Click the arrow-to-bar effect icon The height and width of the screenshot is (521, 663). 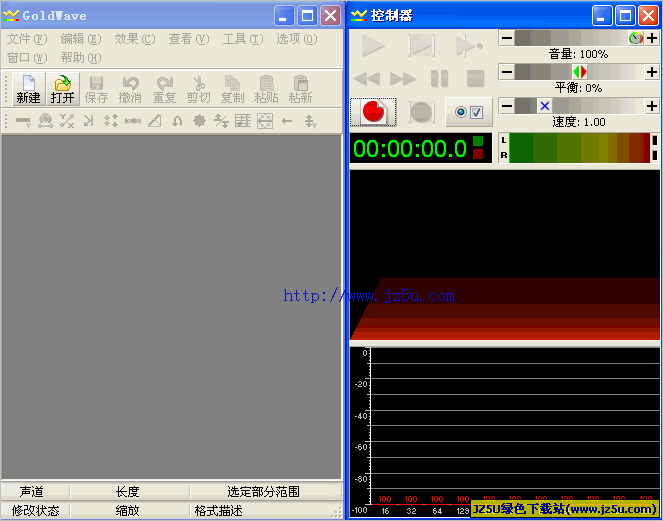click(88, 121)
